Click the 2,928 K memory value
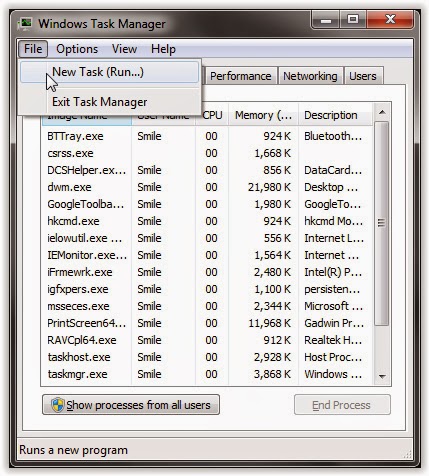Image resolution: width=429 pixels, height=476 pixels. coord(272,357)
